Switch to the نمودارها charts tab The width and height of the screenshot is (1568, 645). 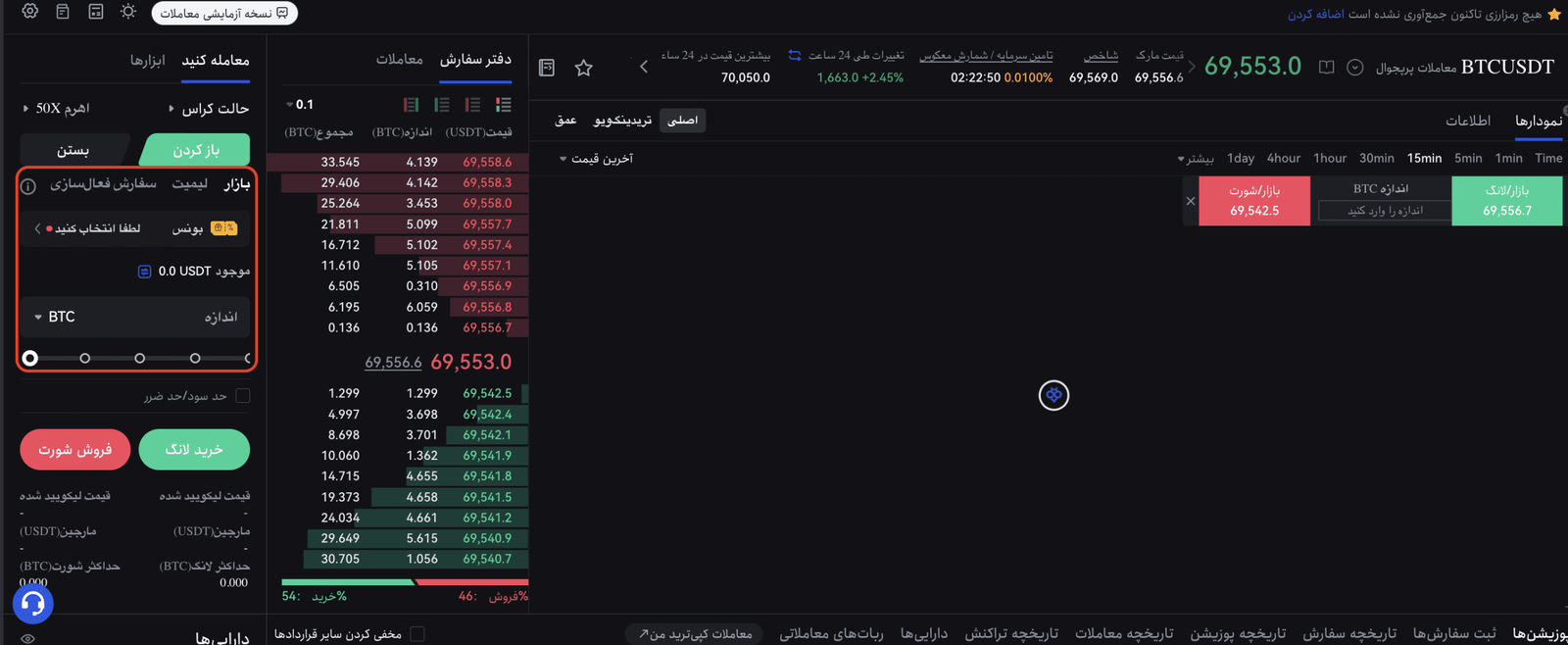1539,120
